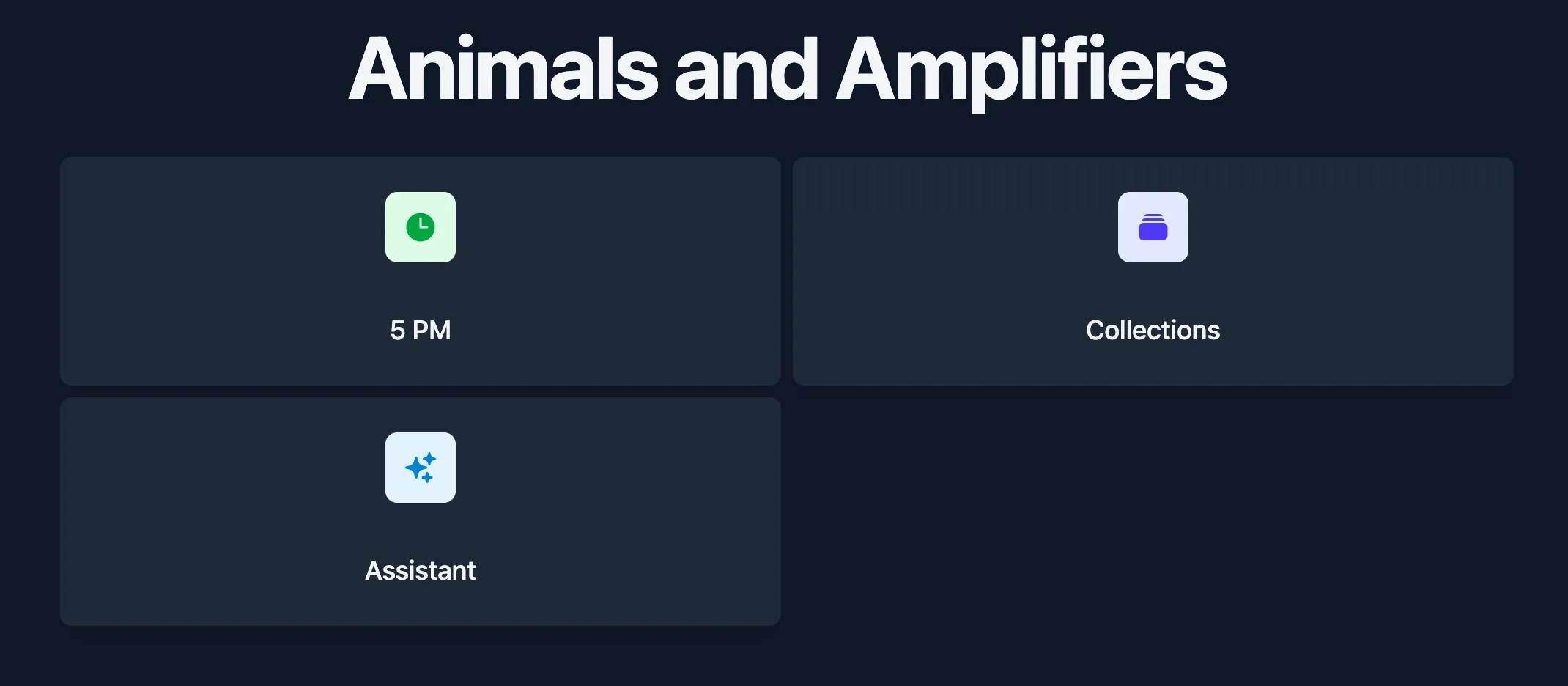1568x686 pixels.
Task: Click the "Assistant" text label
Action: tap(421, 571)
